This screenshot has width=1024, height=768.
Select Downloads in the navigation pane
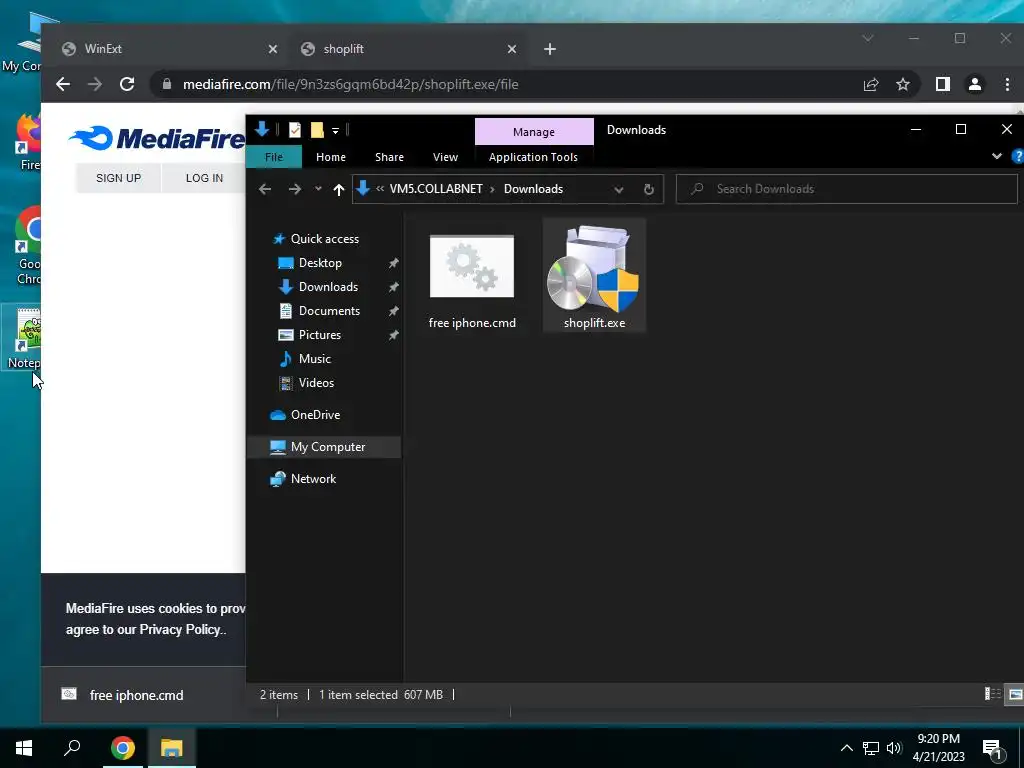point(328,287)
